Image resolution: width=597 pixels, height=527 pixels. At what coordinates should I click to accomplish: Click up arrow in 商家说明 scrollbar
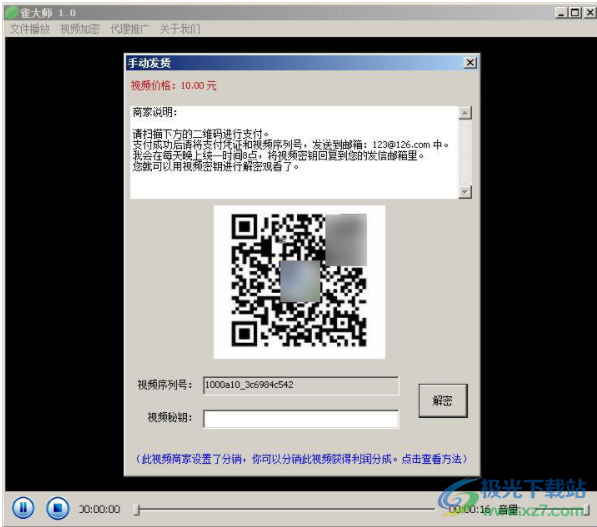click(x=465, y=113)
